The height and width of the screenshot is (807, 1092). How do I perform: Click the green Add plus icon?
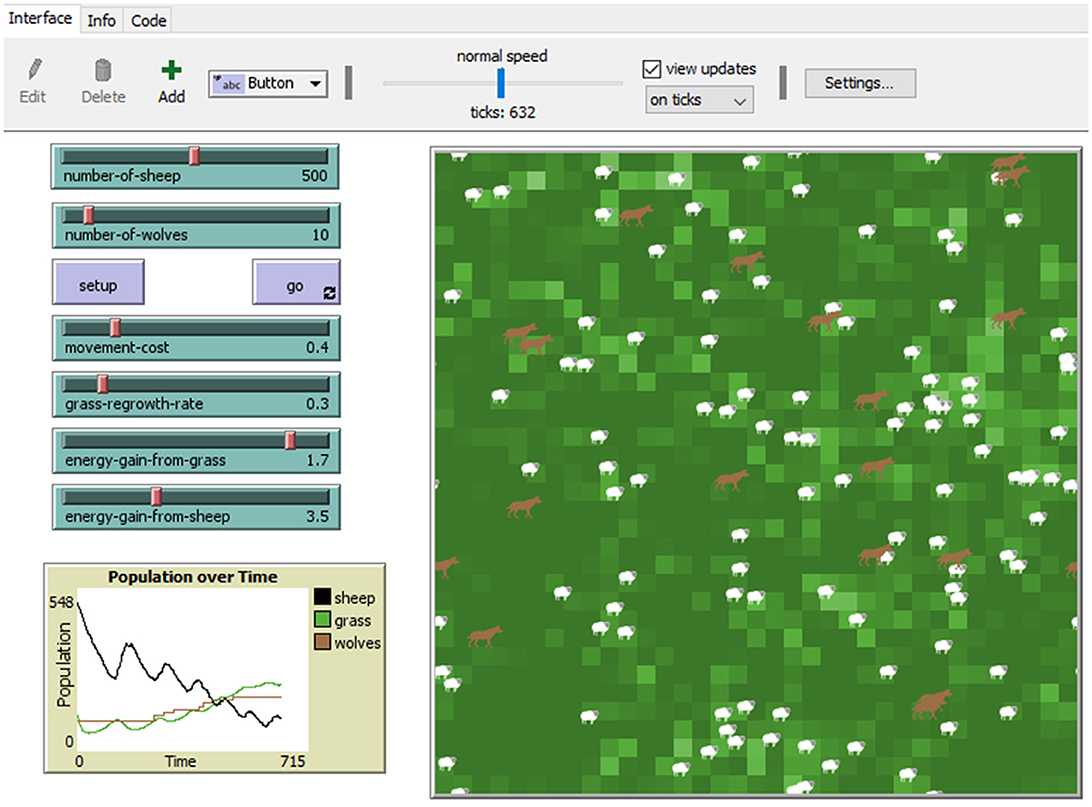pyautogui.click(x=172, y=71)
